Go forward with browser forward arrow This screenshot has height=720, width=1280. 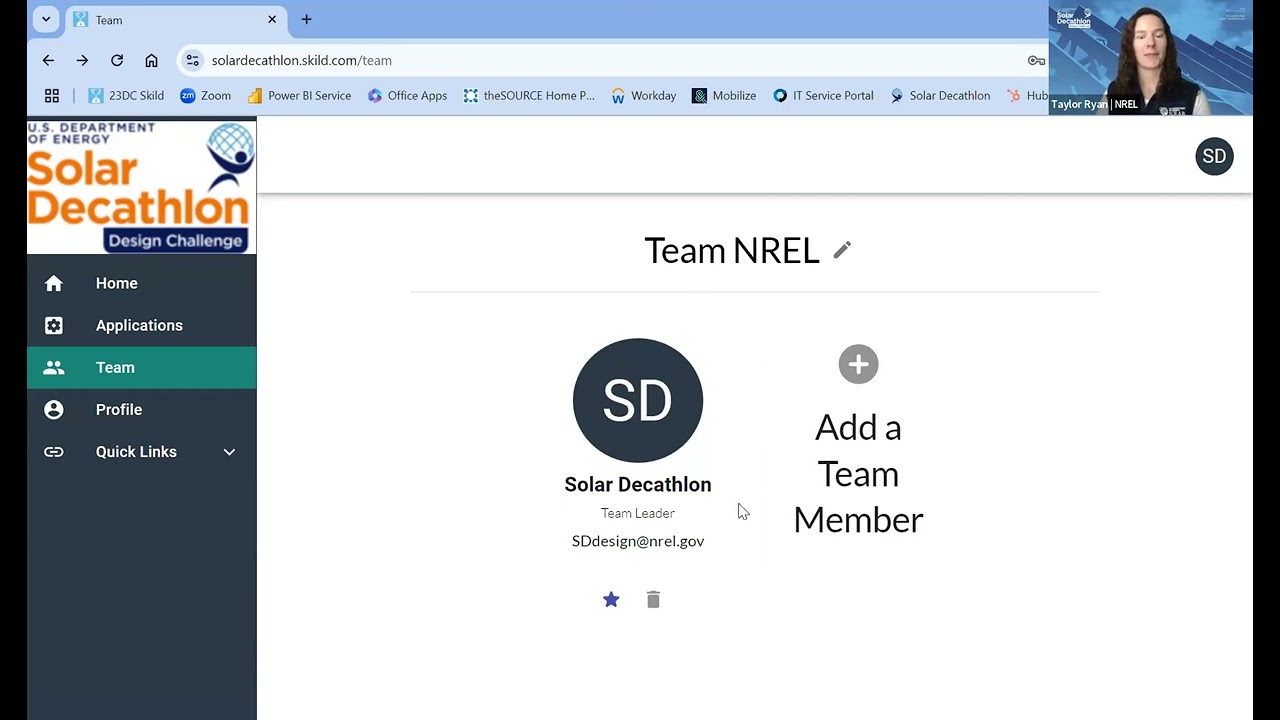82,60
